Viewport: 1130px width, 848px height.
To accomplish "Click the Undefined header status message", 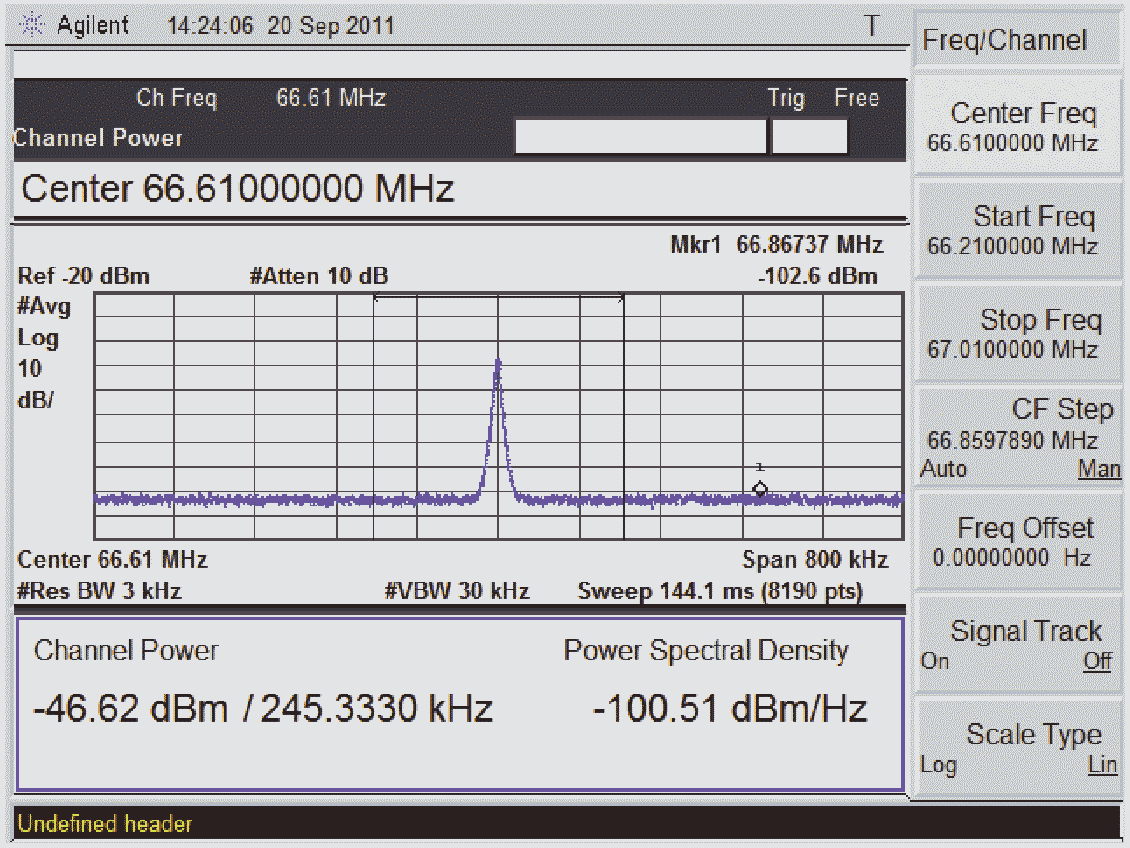I will [105, 824].
